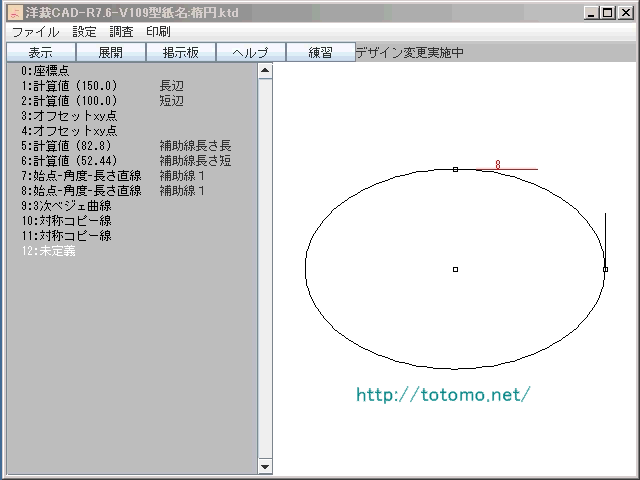This screenshot has height=480, width=640.
Task: Open the 設定 menu
Action: click(x=84, y=32)
